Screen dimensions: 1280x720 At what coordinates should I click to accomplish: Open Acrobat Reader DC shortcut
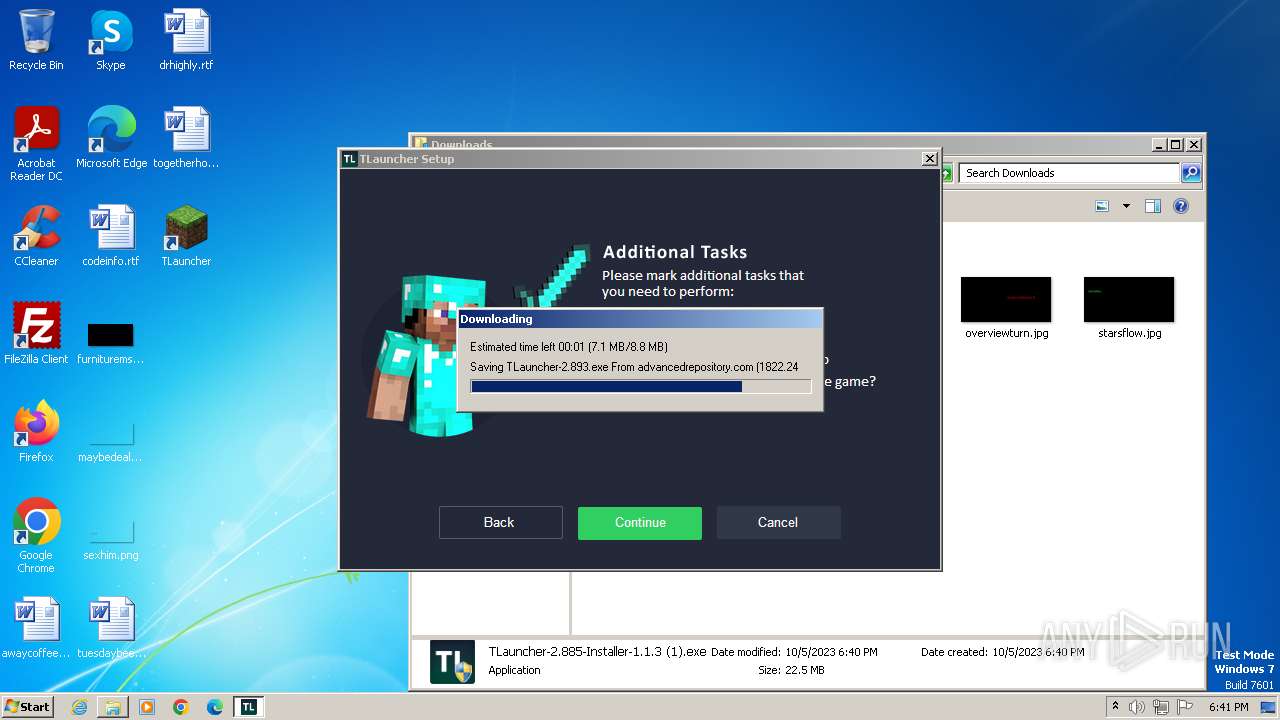click(x=36, y=143)
